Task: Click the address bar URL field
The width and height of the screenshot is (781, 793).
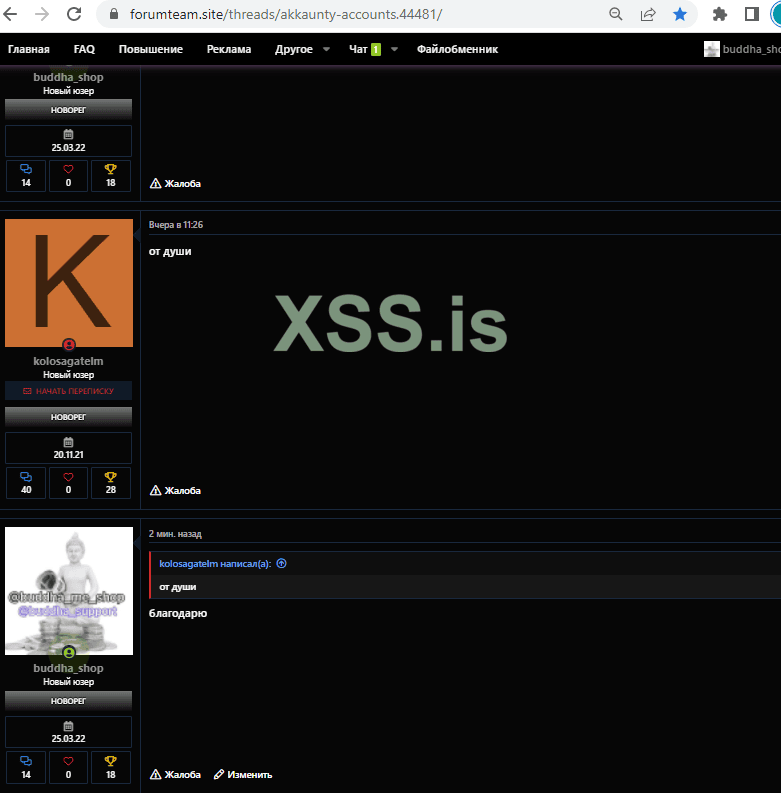Action: pyautogui.click(x=350, y=15)
